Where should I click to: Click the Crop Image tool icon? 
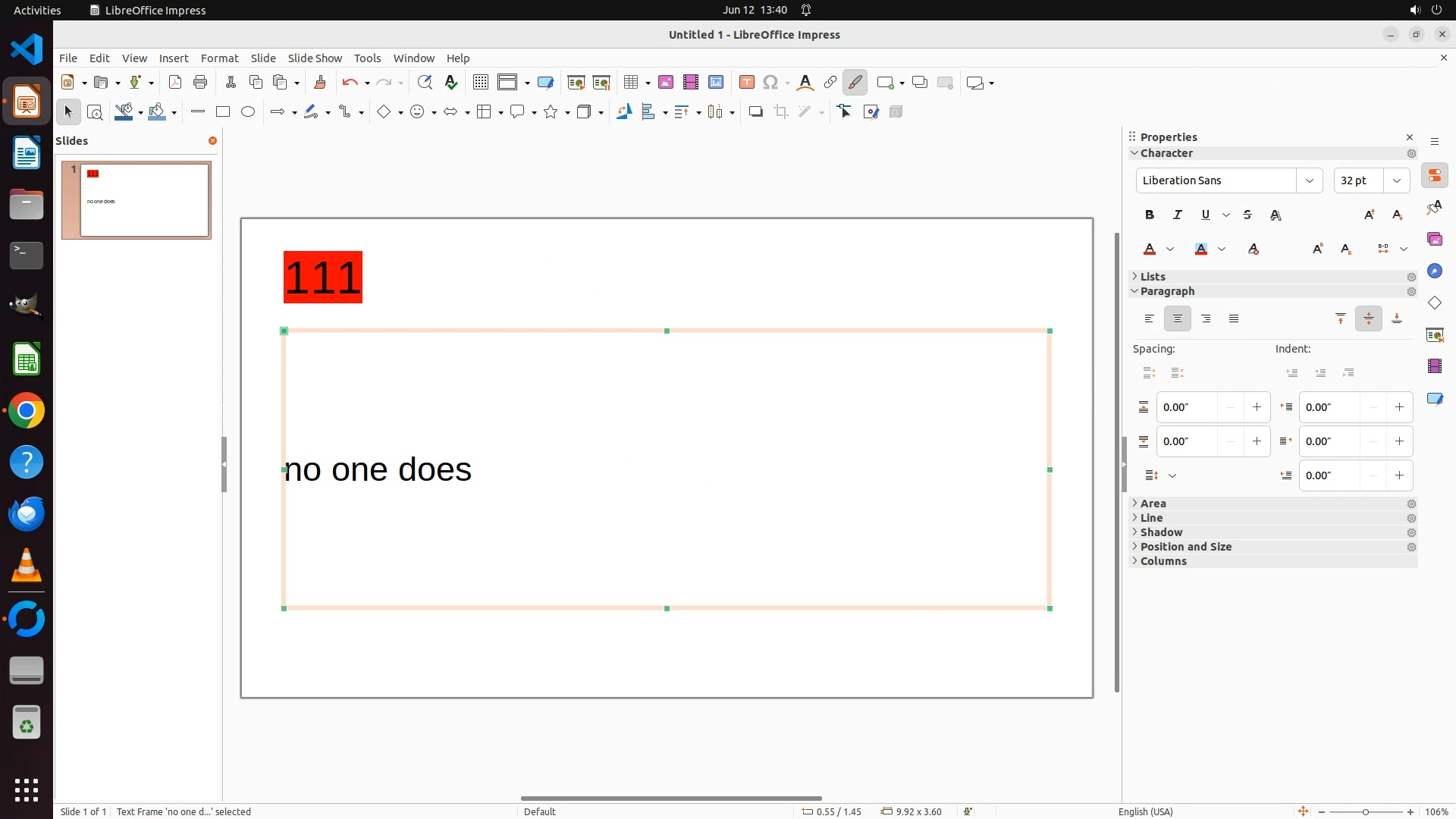pos(781,112)
